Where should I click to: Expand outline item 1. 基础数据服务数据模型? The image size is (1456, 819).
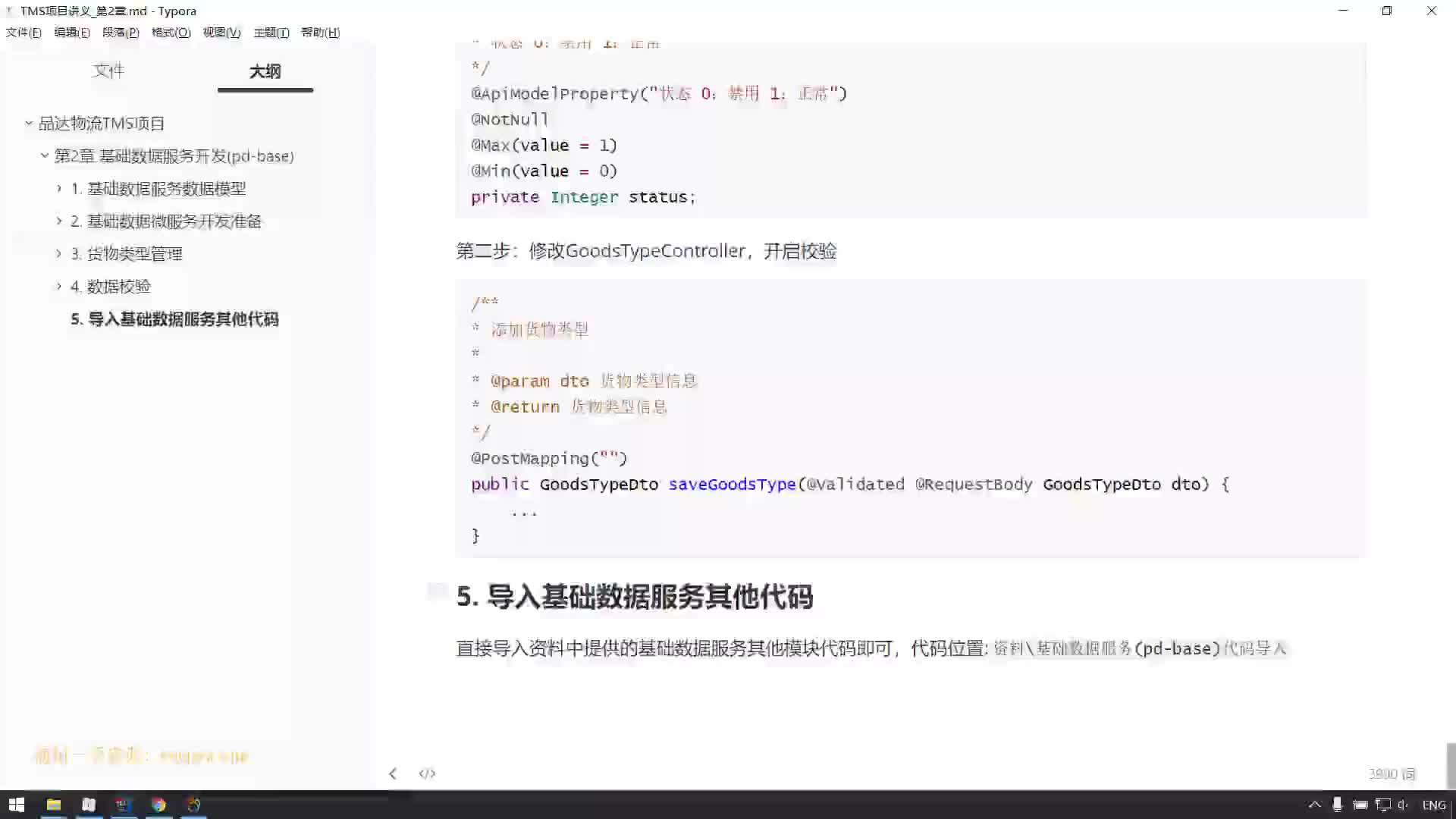point(58,188)
